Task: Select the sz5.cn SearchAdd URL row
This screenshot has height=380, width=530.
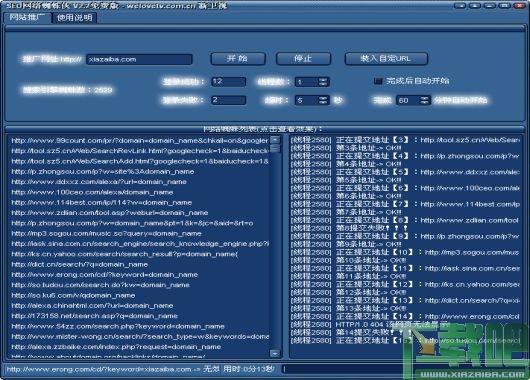Action: point(140,161)
